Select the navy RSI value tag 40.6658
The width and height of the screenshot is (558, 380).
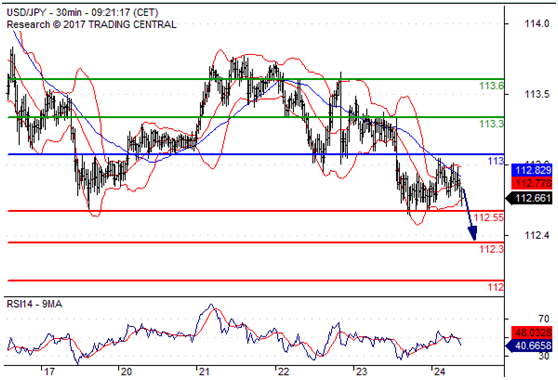pyautogui.click(x=529, y=345)
